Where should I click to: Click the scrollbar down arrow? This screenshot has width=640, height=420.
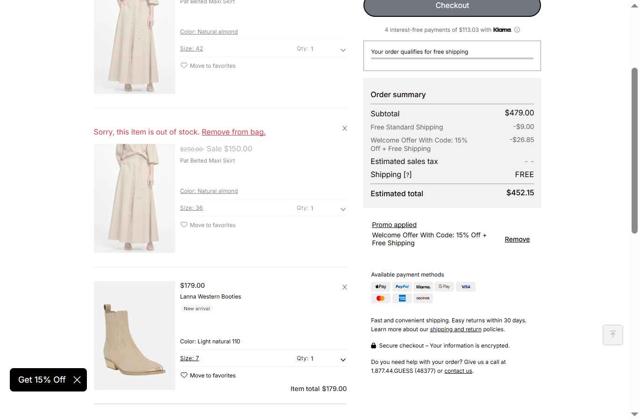click(x=634, y=415)
